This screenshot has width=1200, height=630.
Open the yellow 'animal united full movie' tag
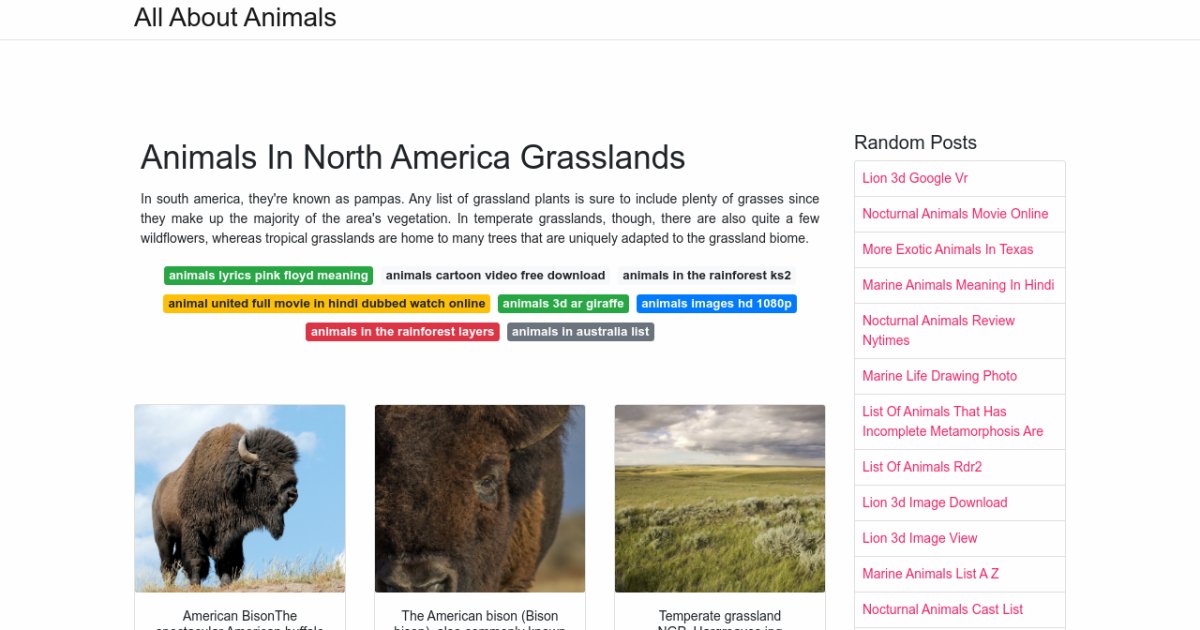(x=326, y=303)
